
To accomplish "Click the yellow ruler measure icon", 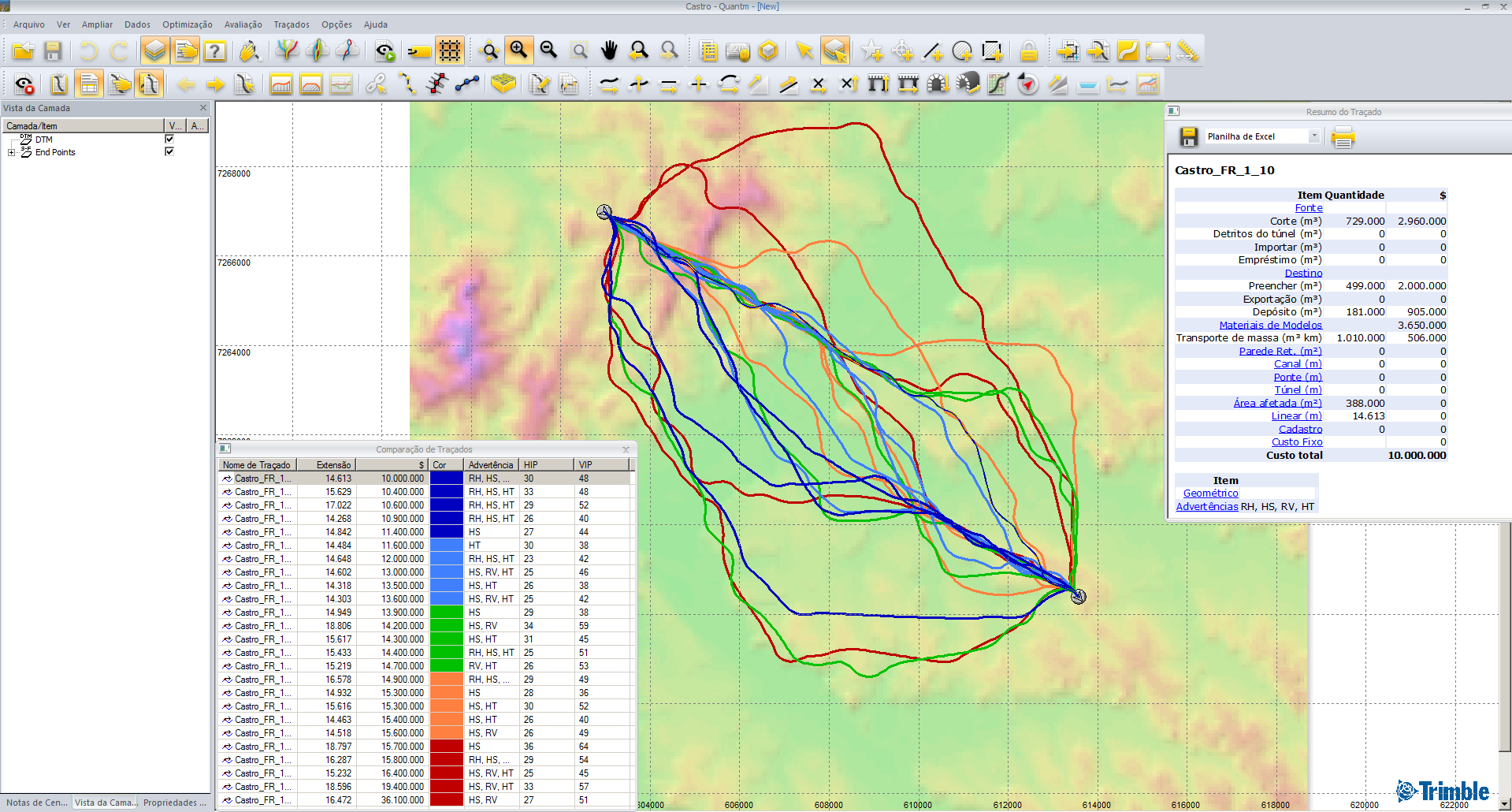I will 1187,51.
